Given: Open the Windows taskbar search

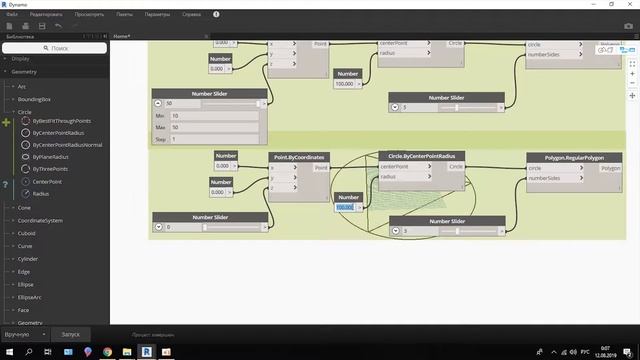Looking at the screenshot, I should click(29, 351).
